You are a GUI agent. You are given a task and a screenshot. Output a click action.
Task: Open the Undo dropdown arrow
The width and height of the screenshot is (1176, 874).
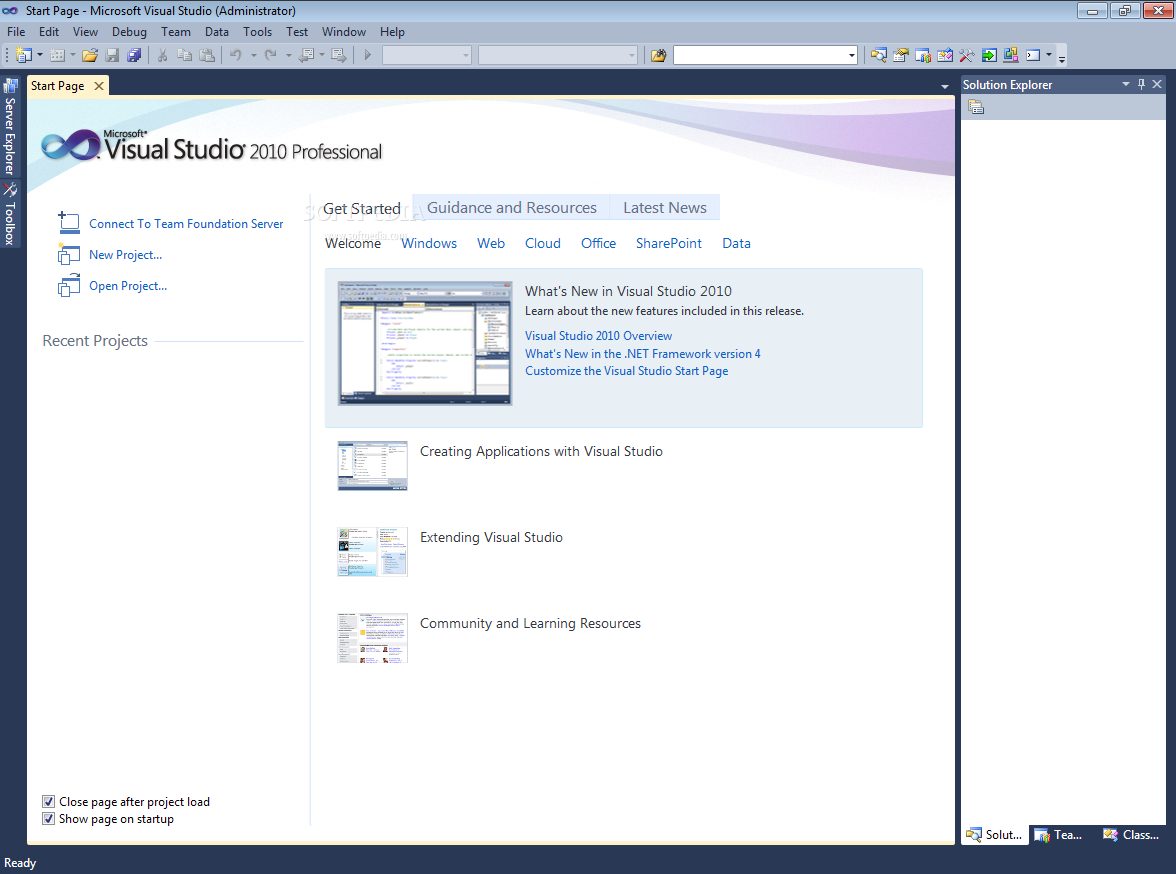click(x=253, y=55)
